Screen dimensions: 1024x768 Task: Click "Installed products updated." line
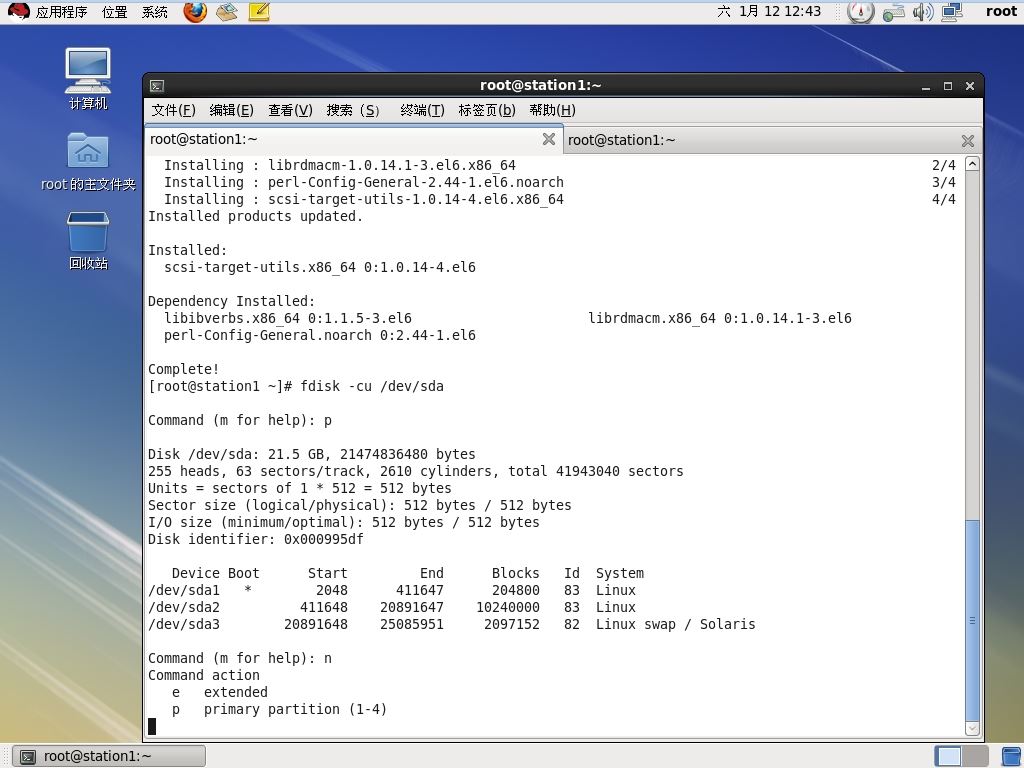coord(255,216)
